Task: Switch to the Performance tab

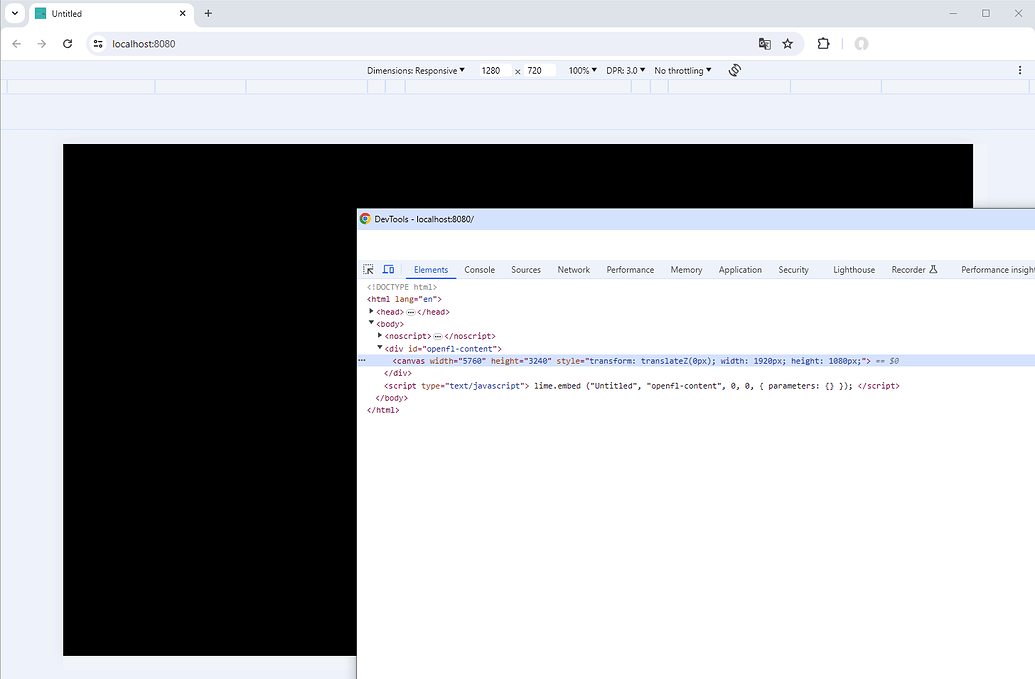Action: tap(630, 270)
